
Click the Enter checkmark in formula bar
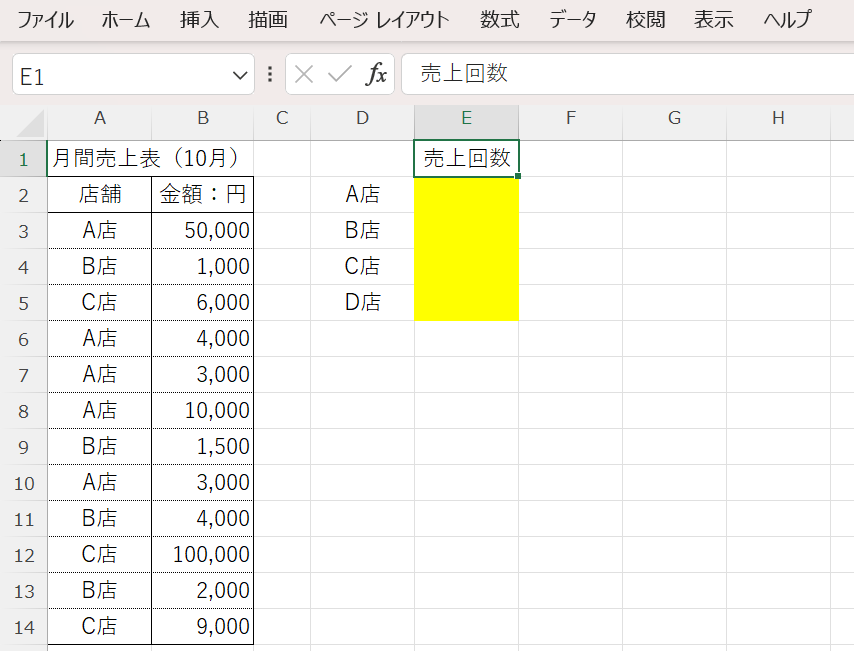[x=340, y=75]
